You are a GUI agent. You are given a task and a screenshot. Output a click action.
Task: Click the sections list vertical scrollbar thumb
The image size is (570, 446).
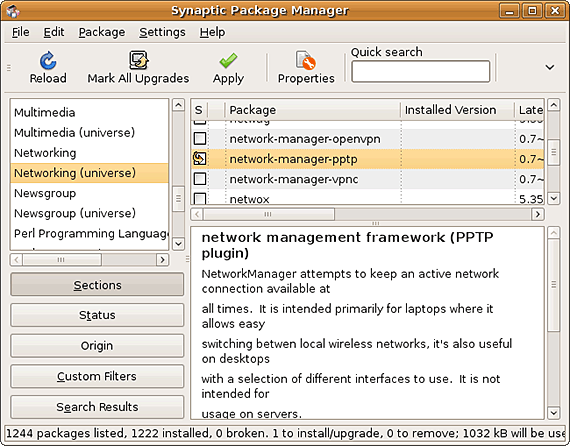pos(178,198)
